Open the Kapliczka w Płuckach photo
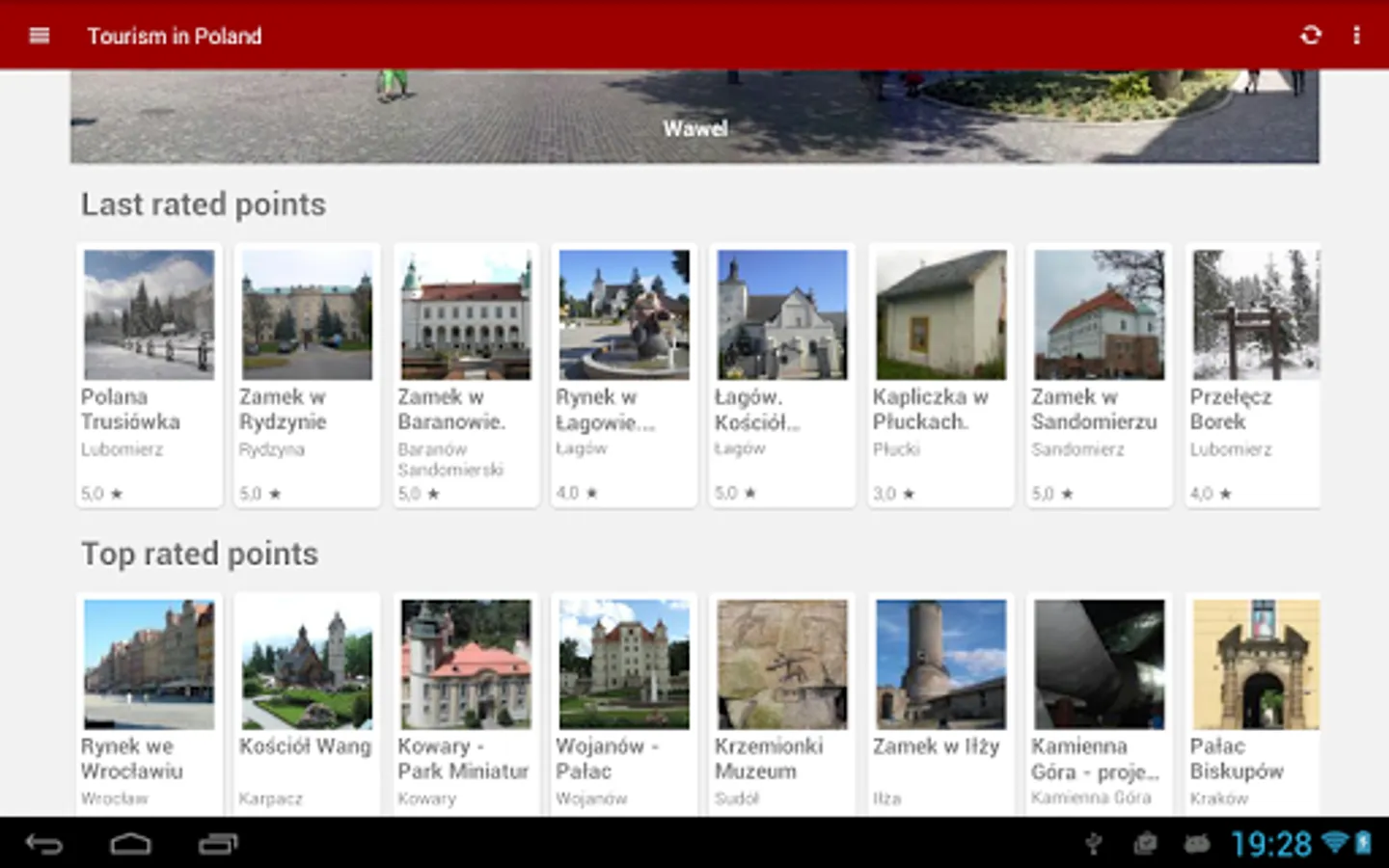1389x868 pixels. coord(941,314)
